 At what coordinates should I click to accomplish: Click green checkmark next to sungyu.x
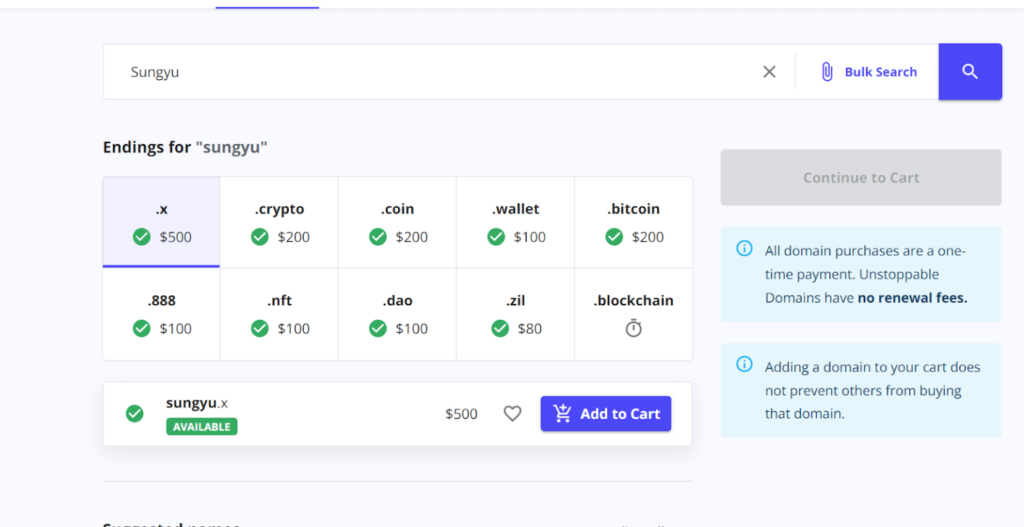click(135, 414)
